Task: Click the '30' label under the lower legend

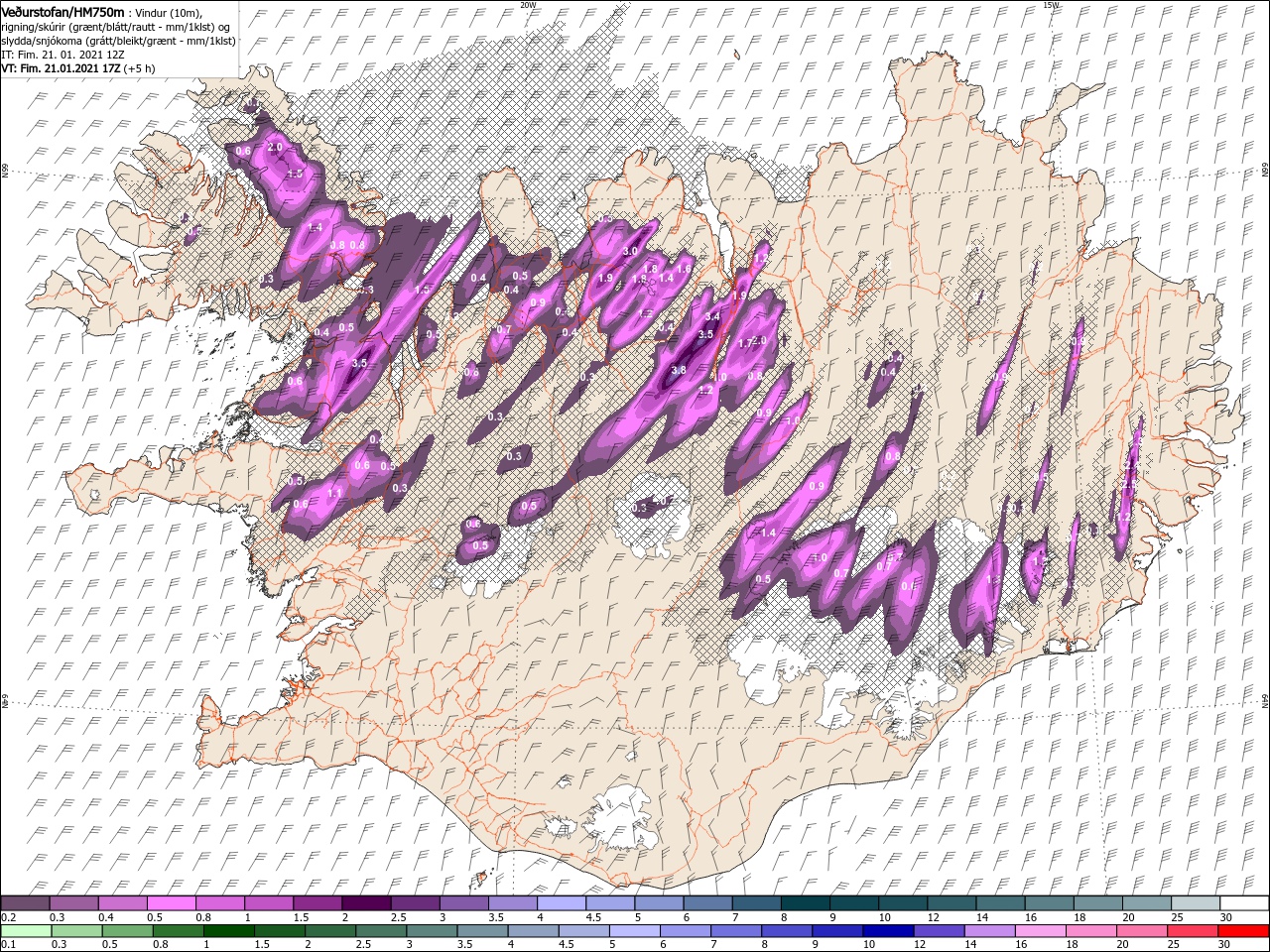Action: (x=1223, y=944)
